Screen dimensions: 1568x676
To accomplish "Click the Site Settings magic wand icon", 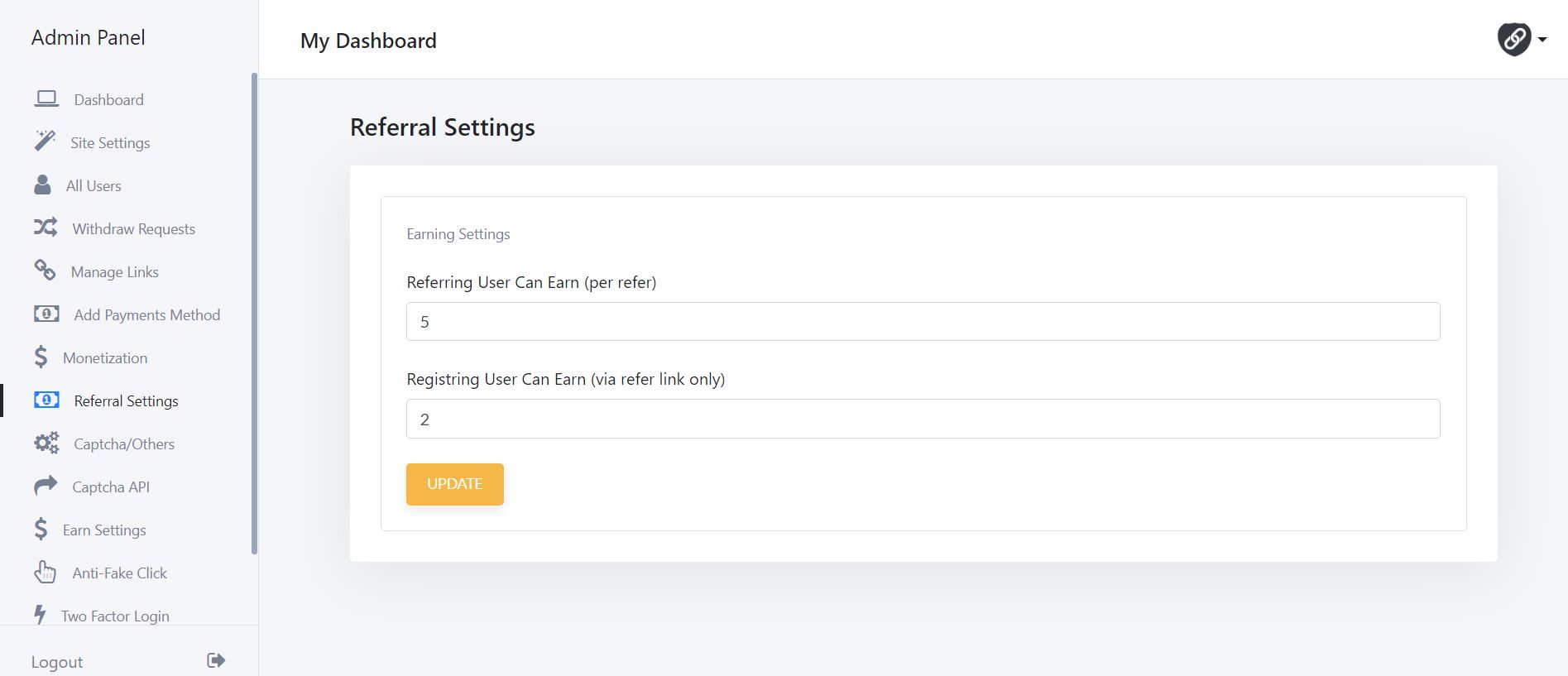I will (x=45, y=141).
